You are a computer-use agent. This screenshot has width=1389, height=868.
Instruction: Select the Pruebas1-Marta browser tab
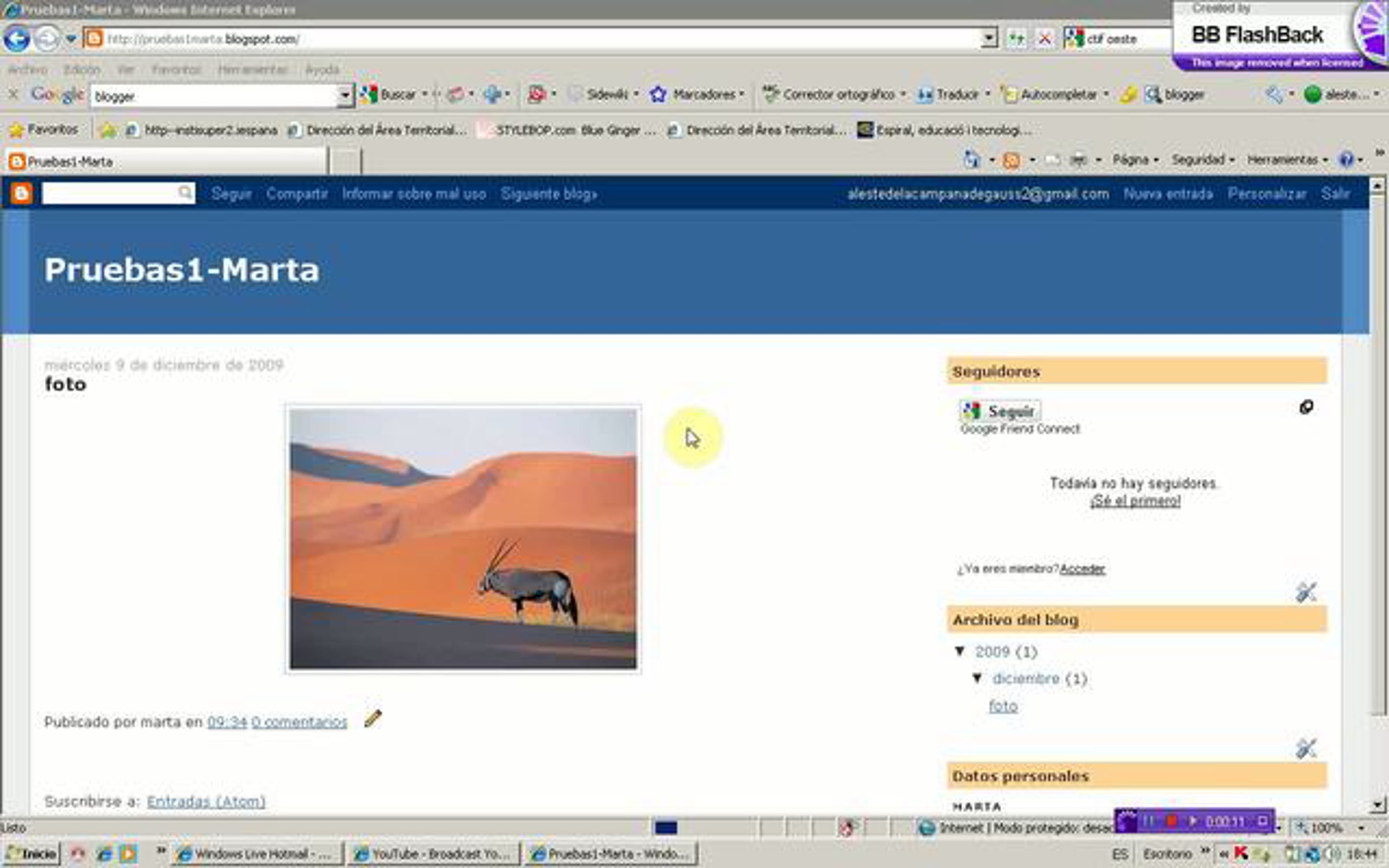(167, 161)
